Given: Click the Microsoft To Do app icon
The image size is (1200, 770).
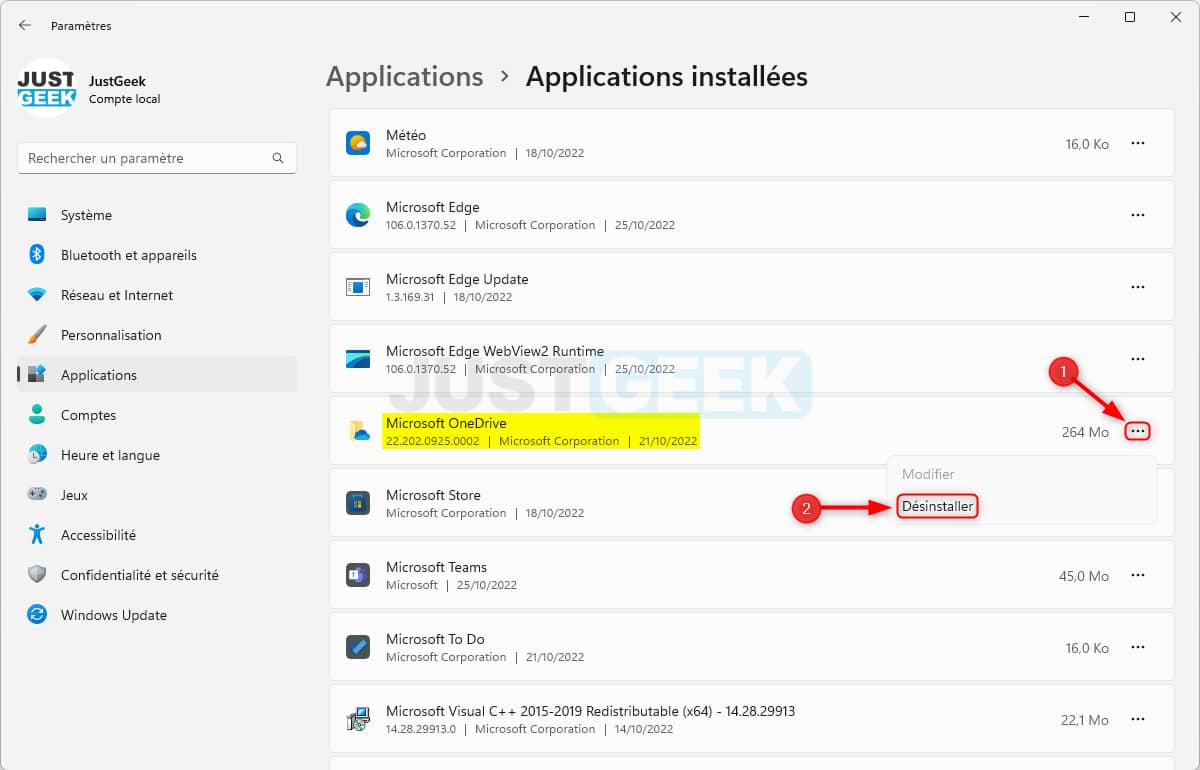Looking at the screenshot, I should pyautogui.click(x=358, y=647).
